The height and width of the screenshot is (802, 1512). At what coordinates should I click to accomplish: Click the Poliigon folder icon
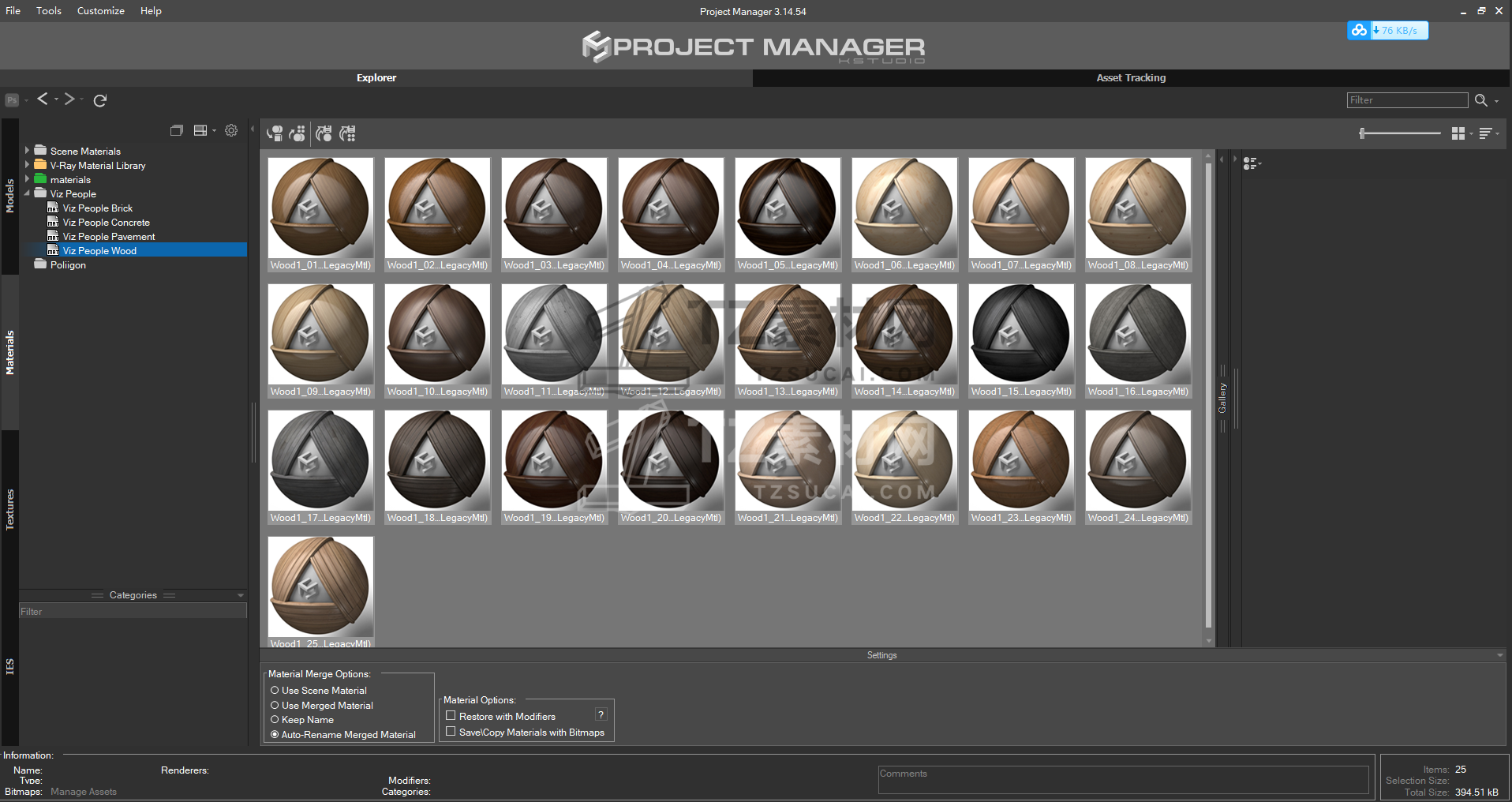tap(40, 264)
